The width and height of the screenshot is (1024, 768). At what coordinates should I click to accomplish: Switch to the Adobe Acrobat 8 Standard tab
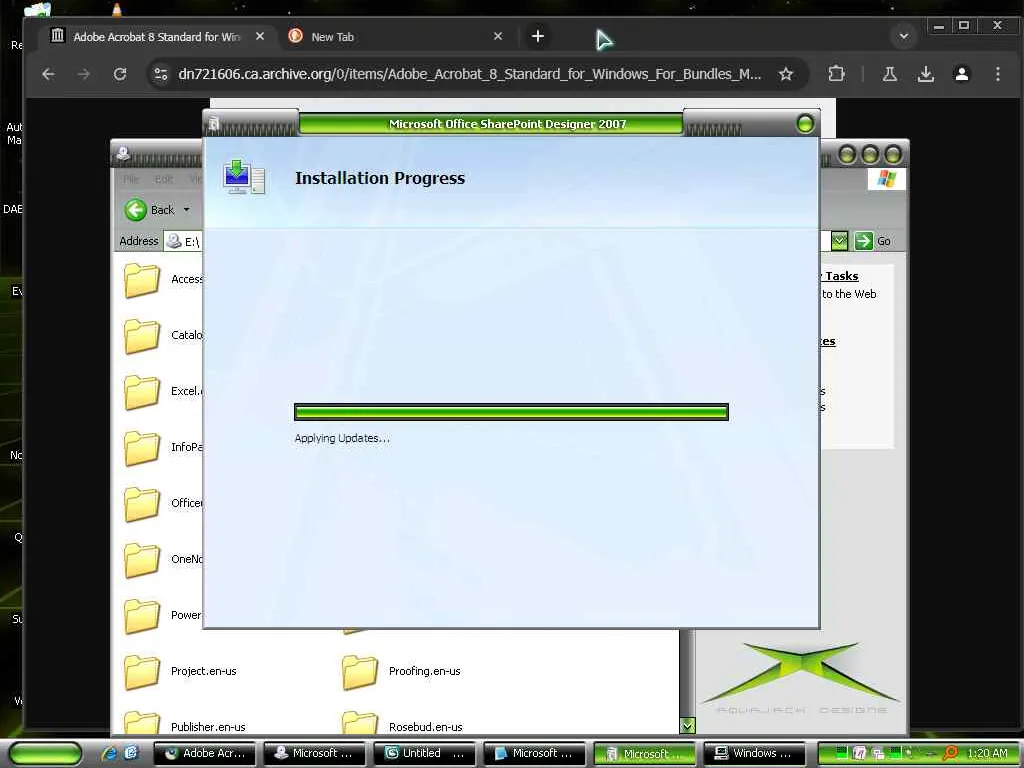(157, 37)
